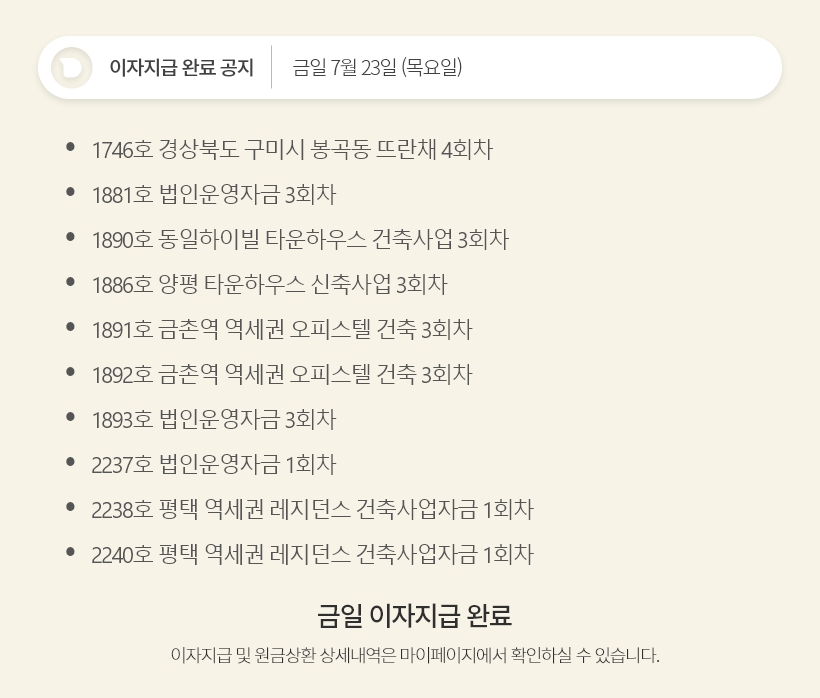Click the 금일 이자지급 완료 heading

pyautogui.click(x=414, y=614)
